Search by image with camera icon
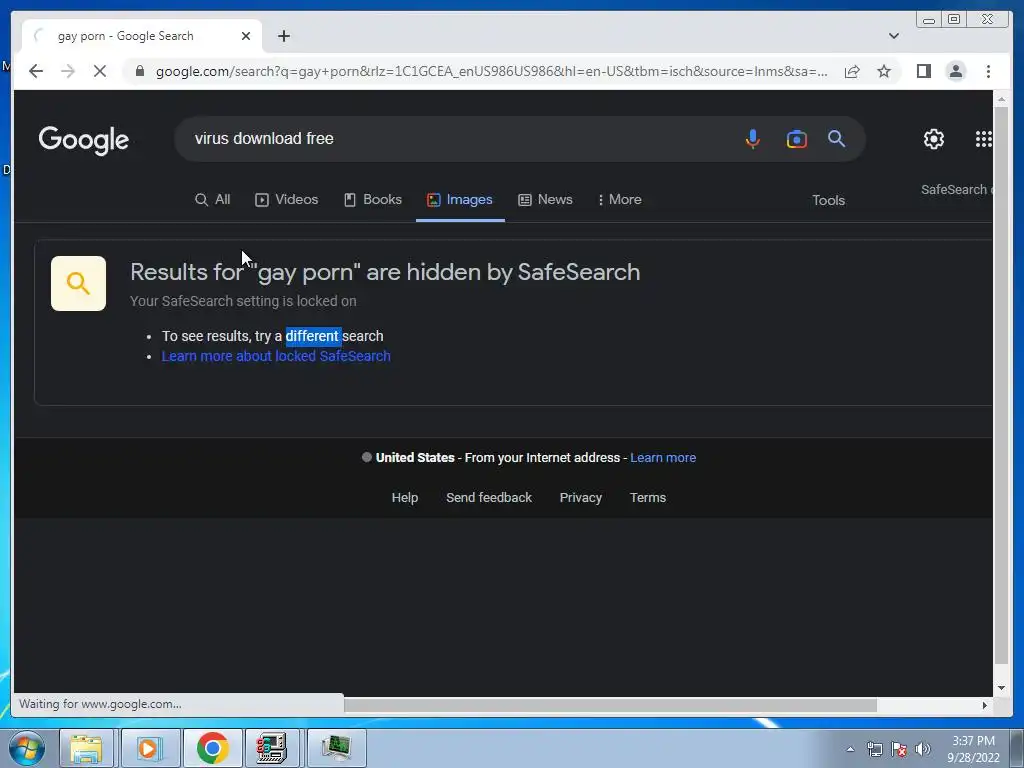 pos(796,139)
